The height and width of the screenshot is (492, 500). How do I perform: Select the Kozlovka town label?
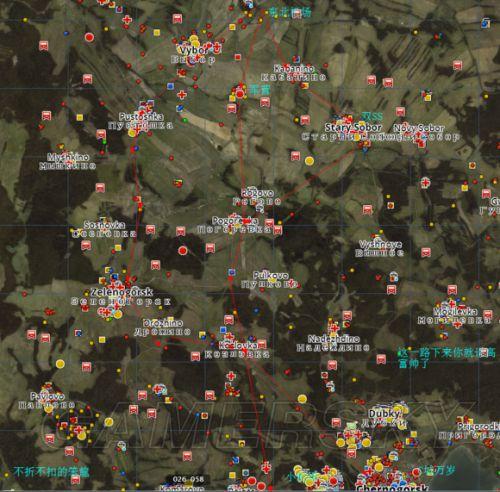(238, 345)
